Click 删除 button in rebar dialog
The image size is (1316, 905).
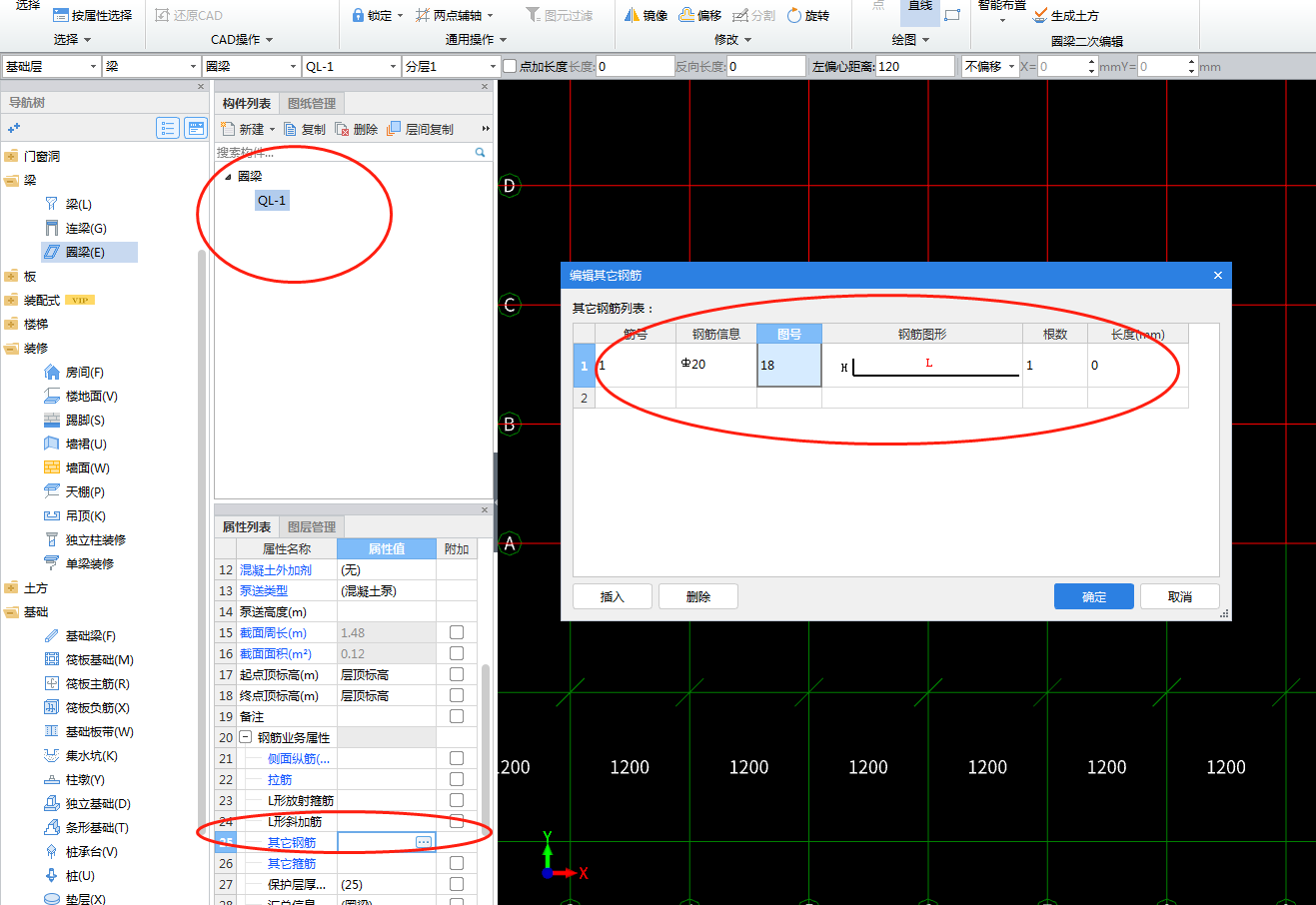coord(698,596)
